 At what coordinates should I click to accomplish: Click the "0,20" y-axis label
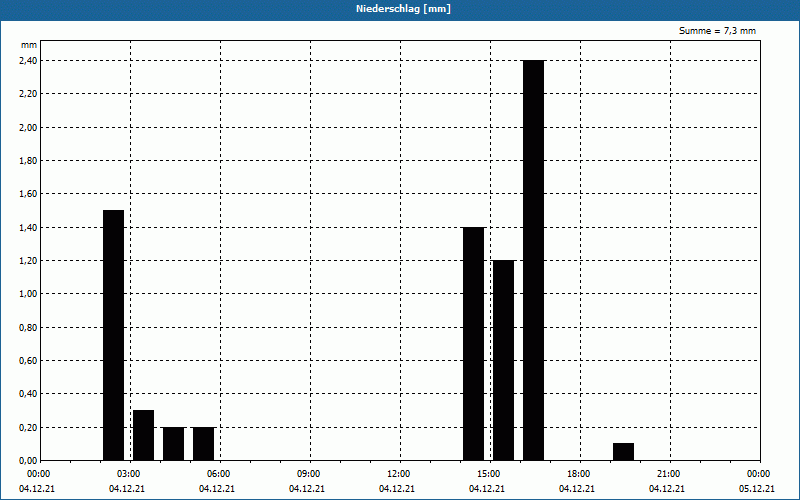pyautogui.click(x=28, y=428)
